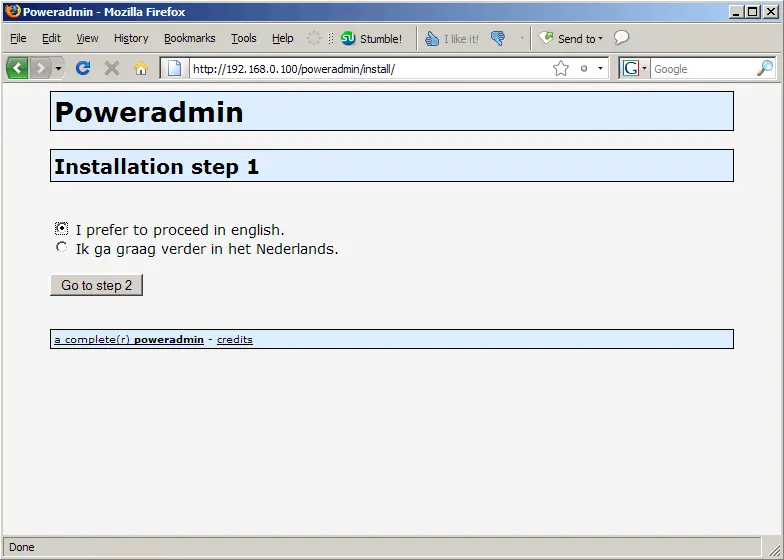Maximize the Firefox window
Viewport: 784px width, 560px height.
pyautogui.click(x=752, y=11)
